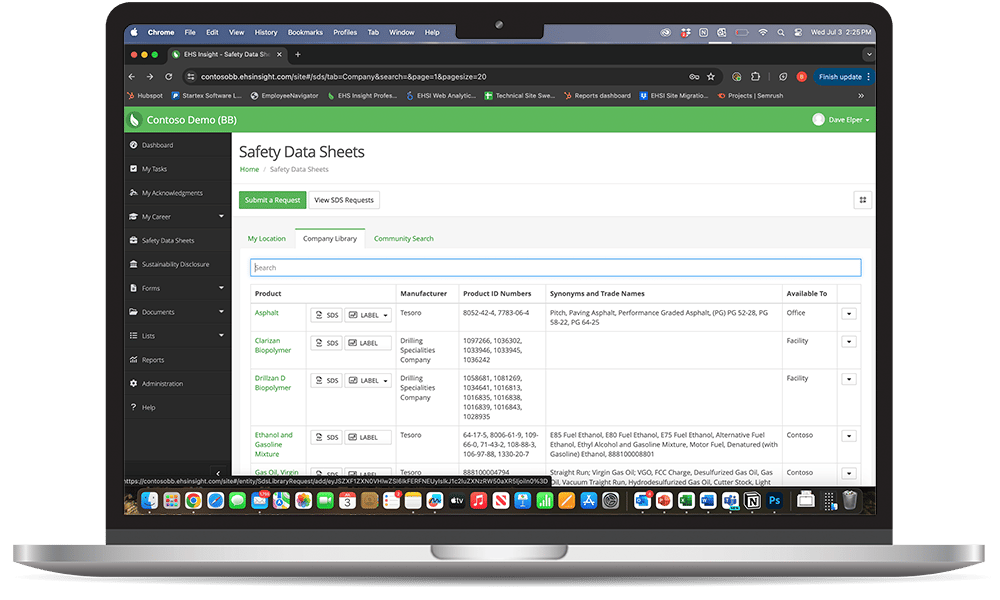This screenshot has height=600, width=1000.
Task: Click into the SDS Search field
Action: [555, 268]
